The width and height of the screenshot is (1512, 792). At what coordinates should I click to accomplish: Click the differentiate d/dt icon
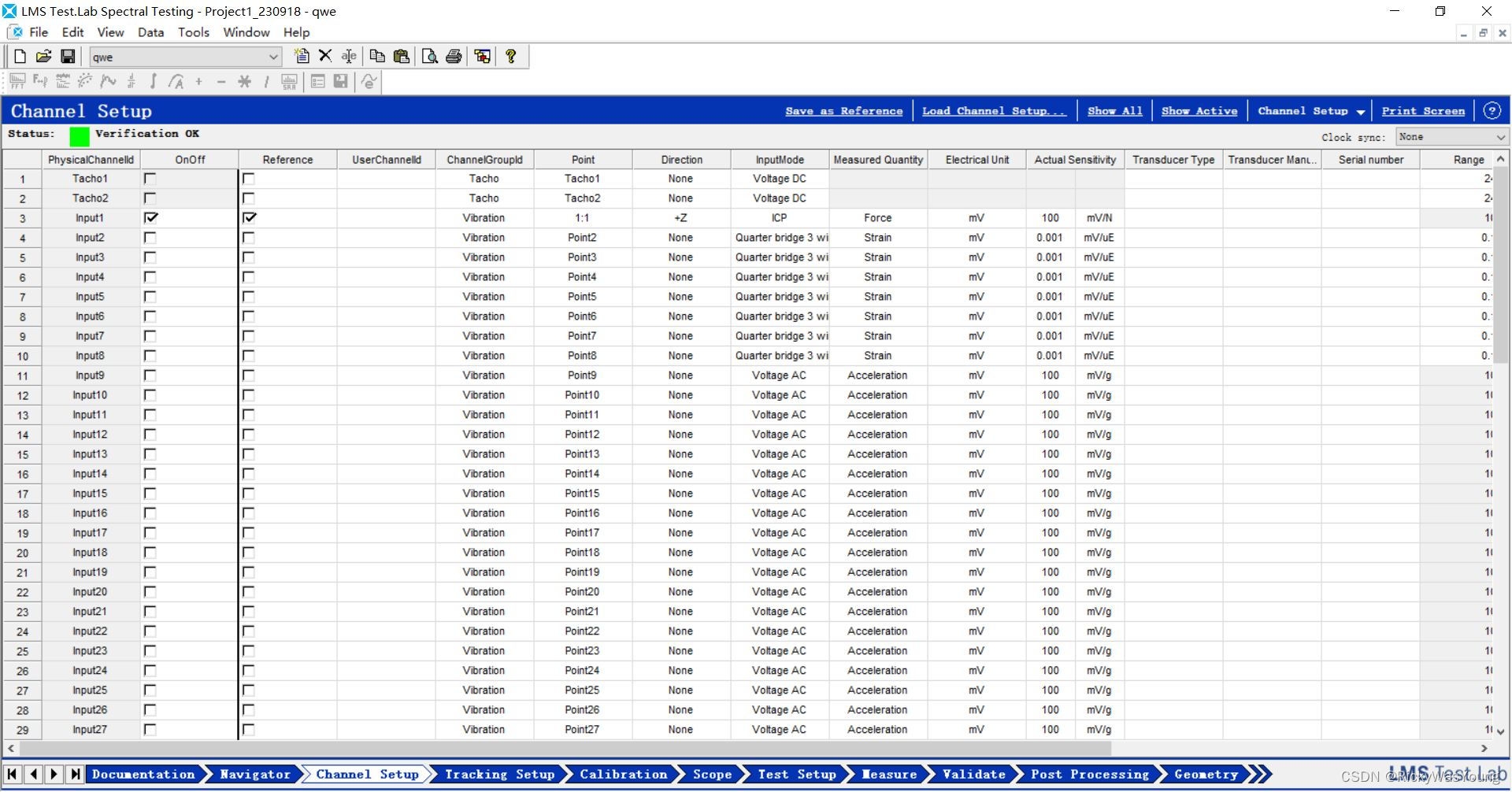(x=131, y=81)
